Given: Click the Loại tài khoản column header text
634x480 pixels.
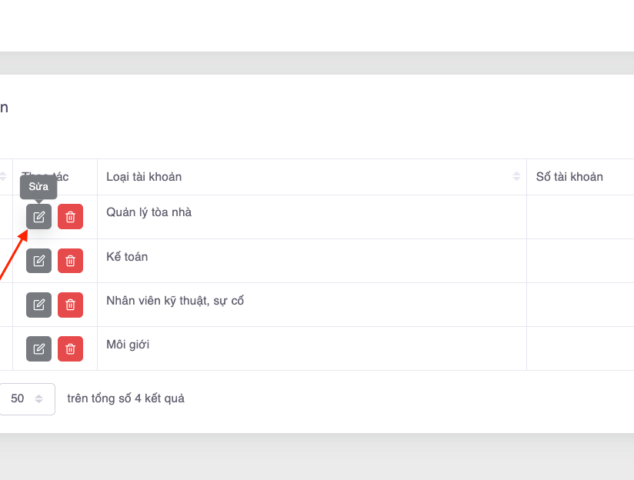Looking at the screenshot, I should click(x=144, y=177).
